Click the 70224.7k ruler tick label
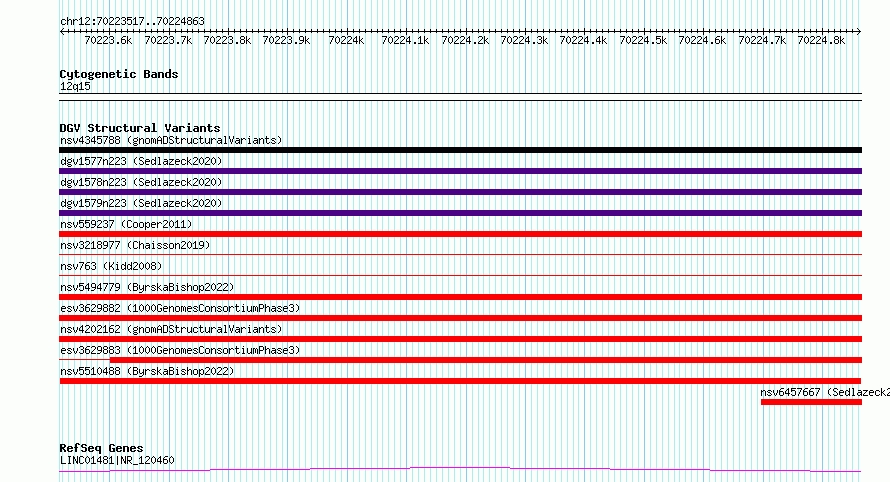Image resolution: width=890 pixels, height=482 pixels. point(762,40)
